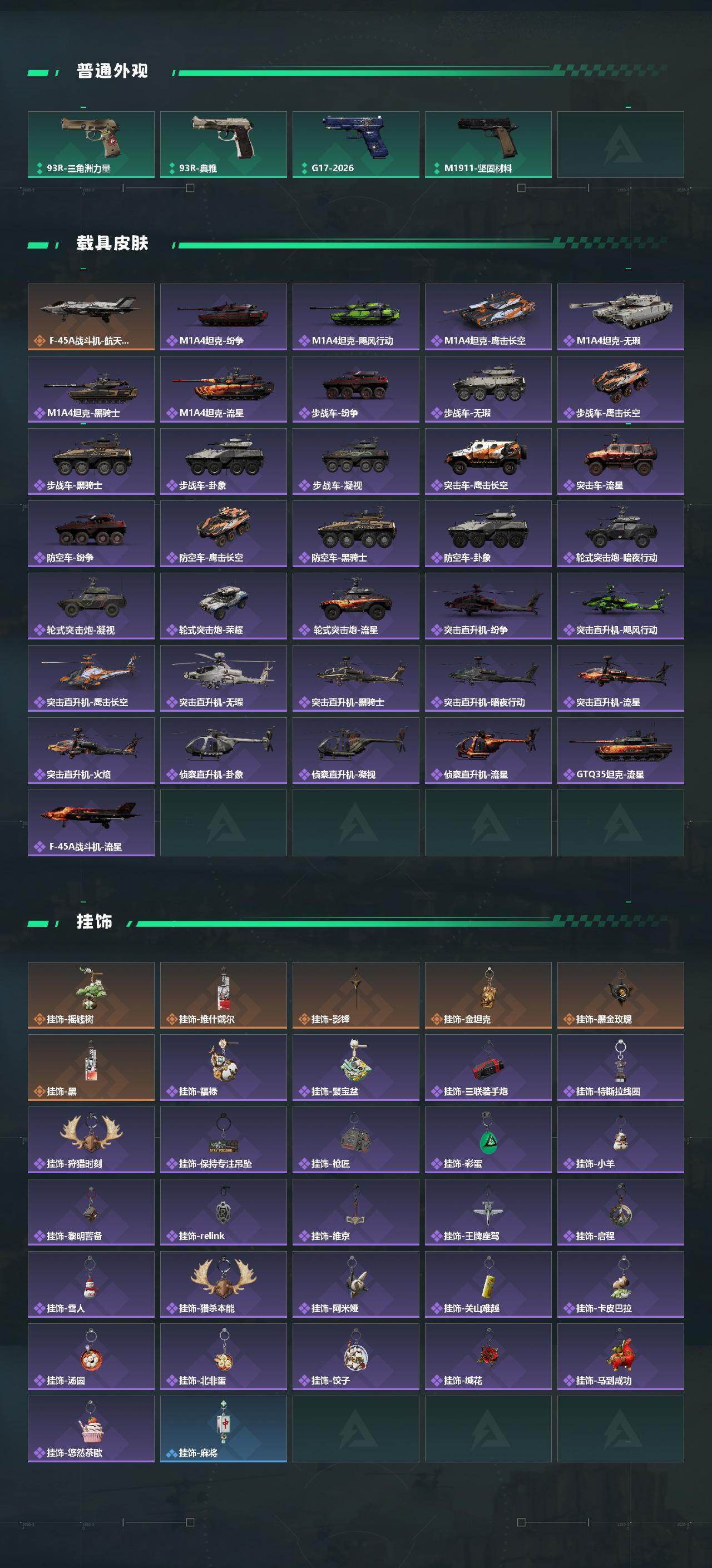Open the 侦察直升机-流星 scout helicopter skin
Screen dimensions: 712x1568
[488, 751]
